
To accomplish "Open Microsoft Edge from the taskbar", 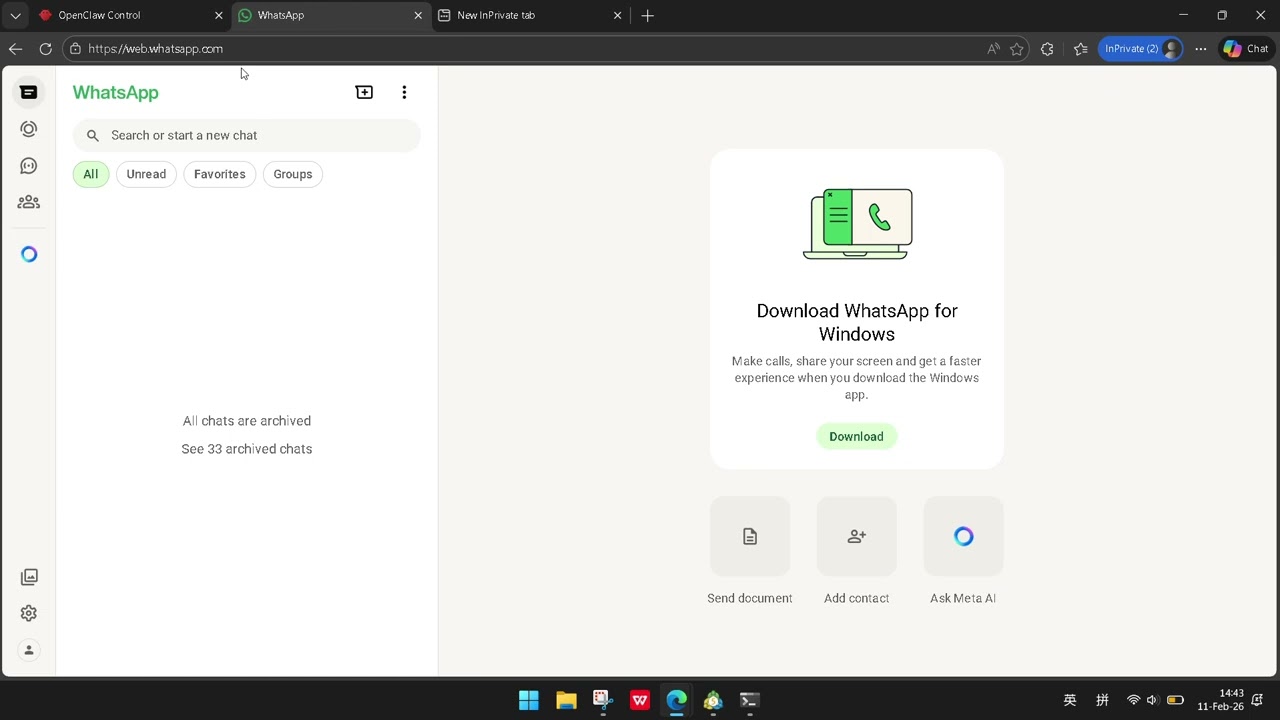I will pos(677,700).
